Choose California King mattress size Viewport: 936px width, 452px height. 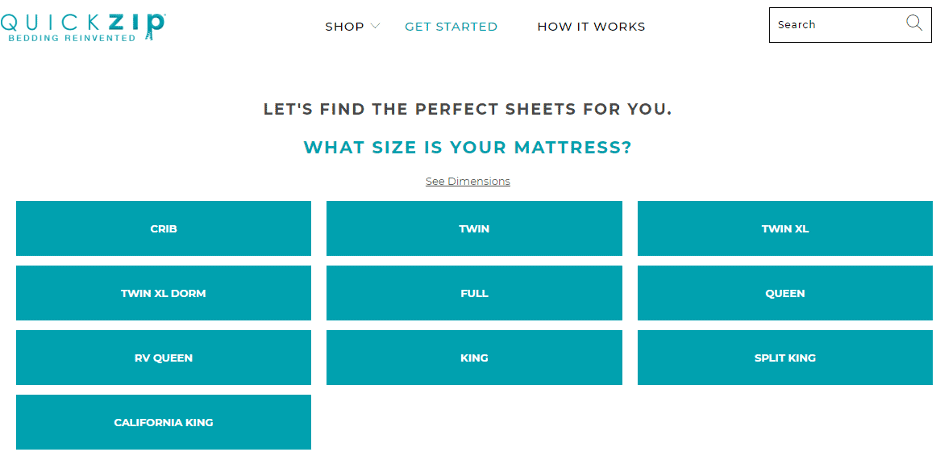coord(164,422)
